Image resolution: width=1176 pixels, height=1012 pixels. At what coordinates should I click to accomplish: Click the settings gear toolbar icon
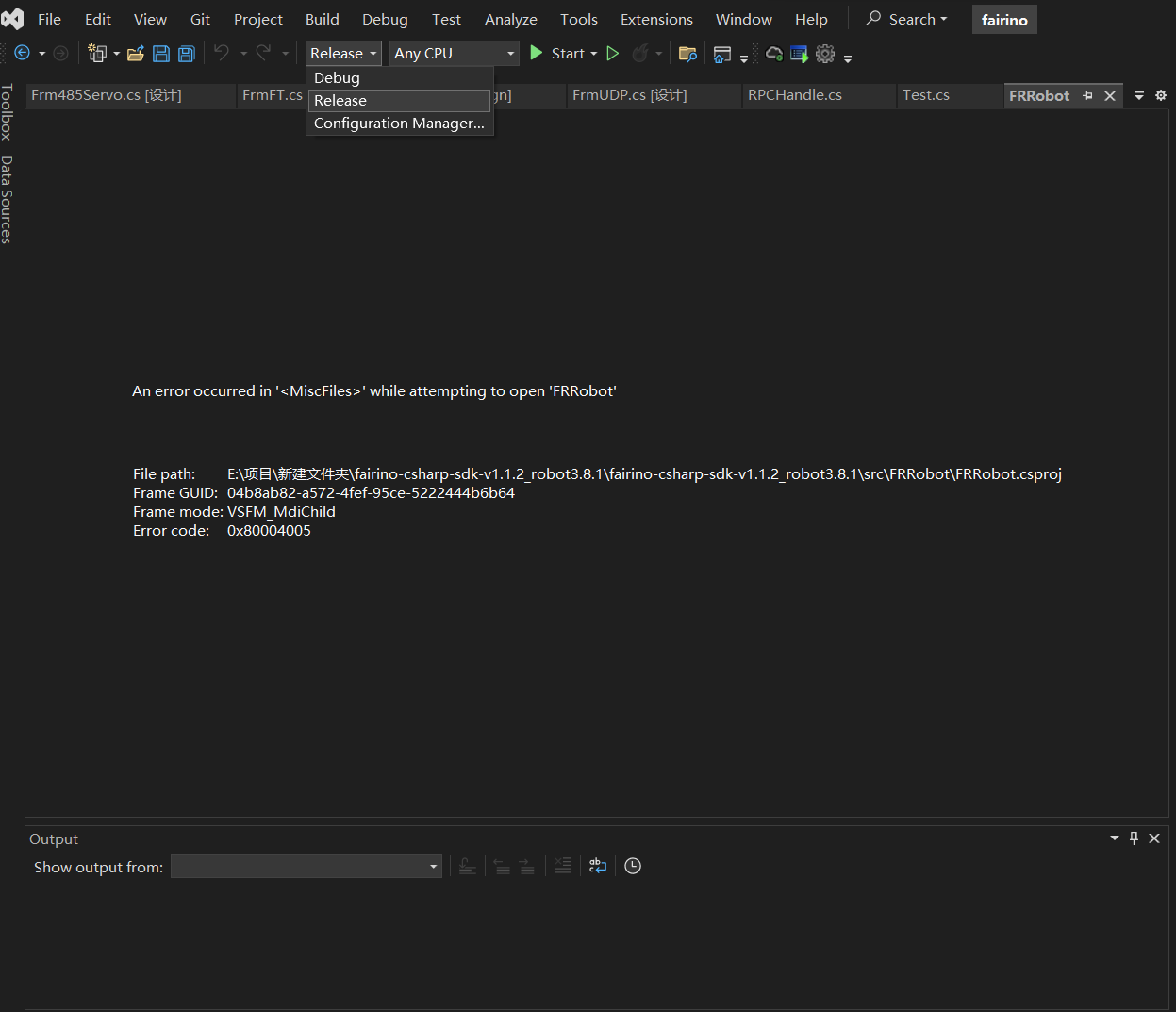pos(825,54)
